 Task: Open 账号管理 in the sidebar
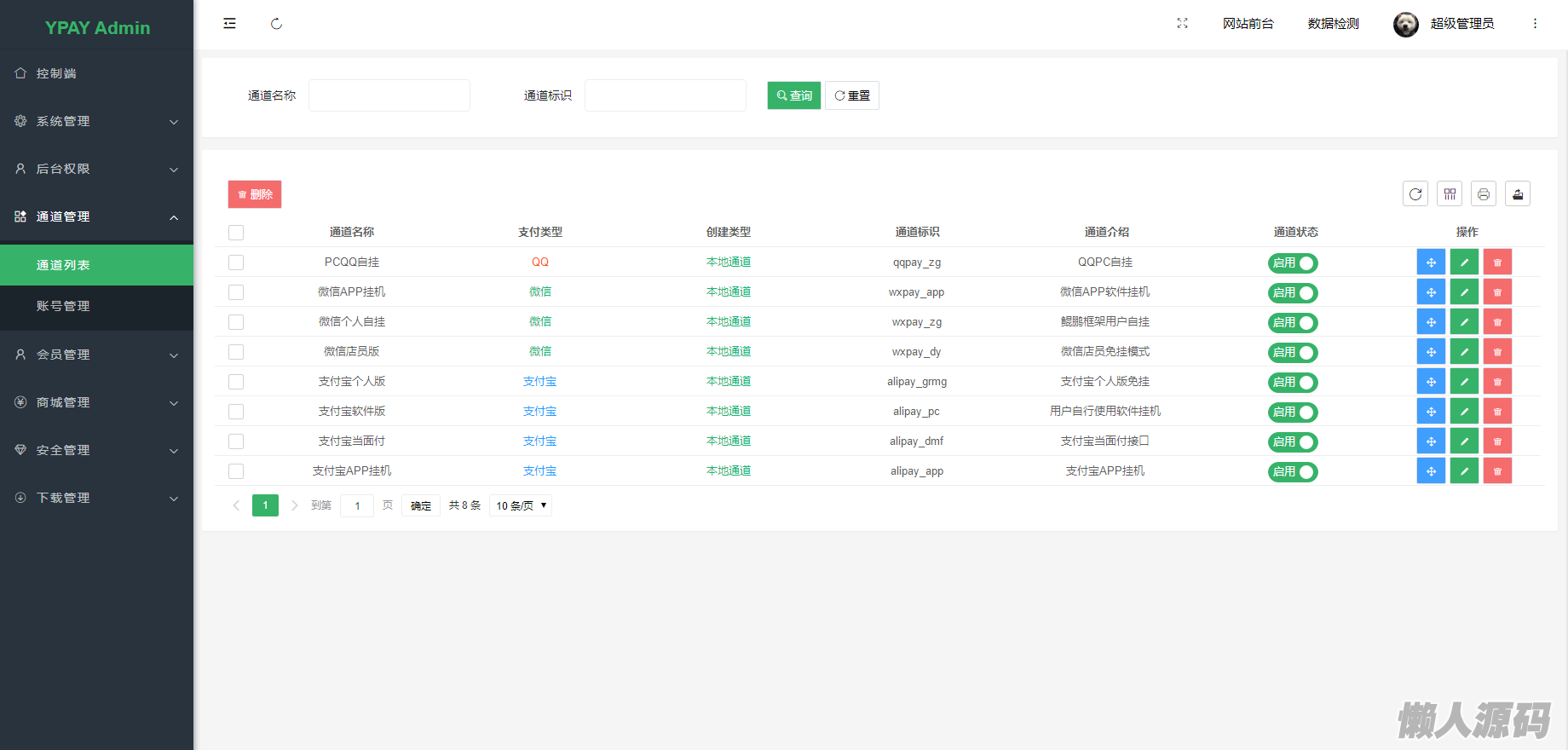(x=63, y=306)
